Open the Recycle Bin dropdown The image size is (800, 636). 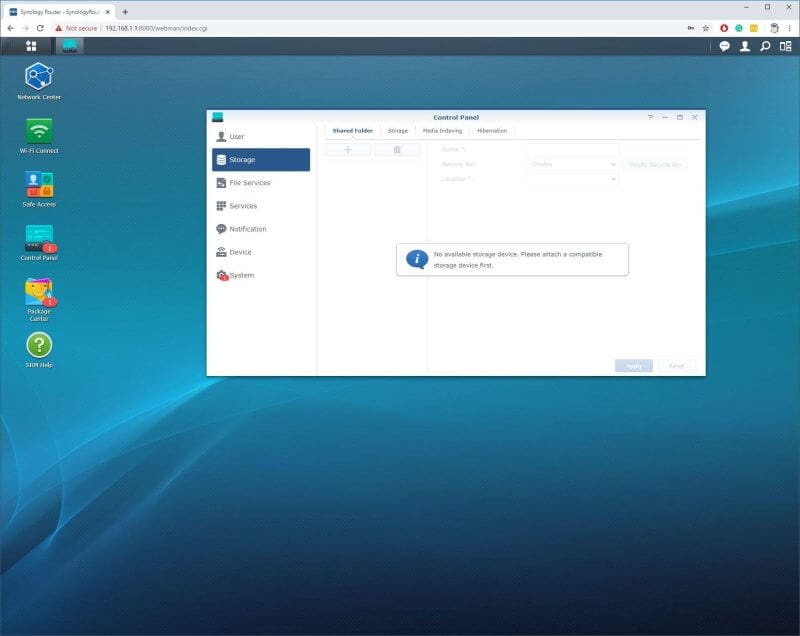(570, 163)
